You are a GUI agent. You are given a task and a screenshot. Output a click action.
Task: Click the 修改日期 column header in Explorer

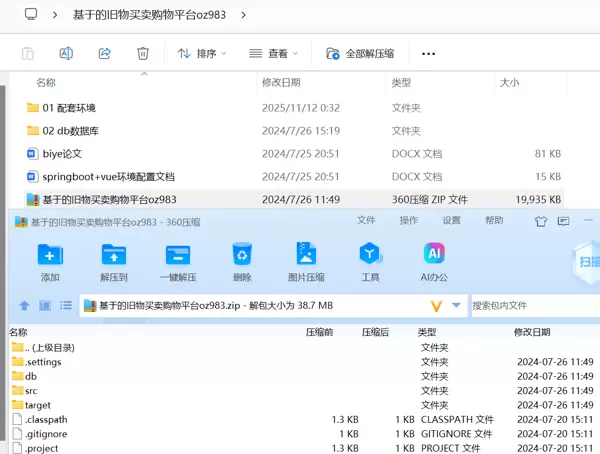281,83
